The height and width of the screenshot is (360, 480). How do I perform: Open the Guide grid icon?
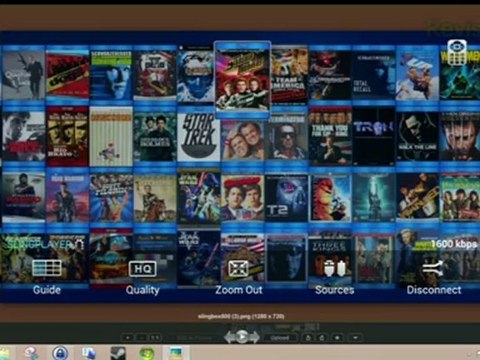tap(47, 268)
